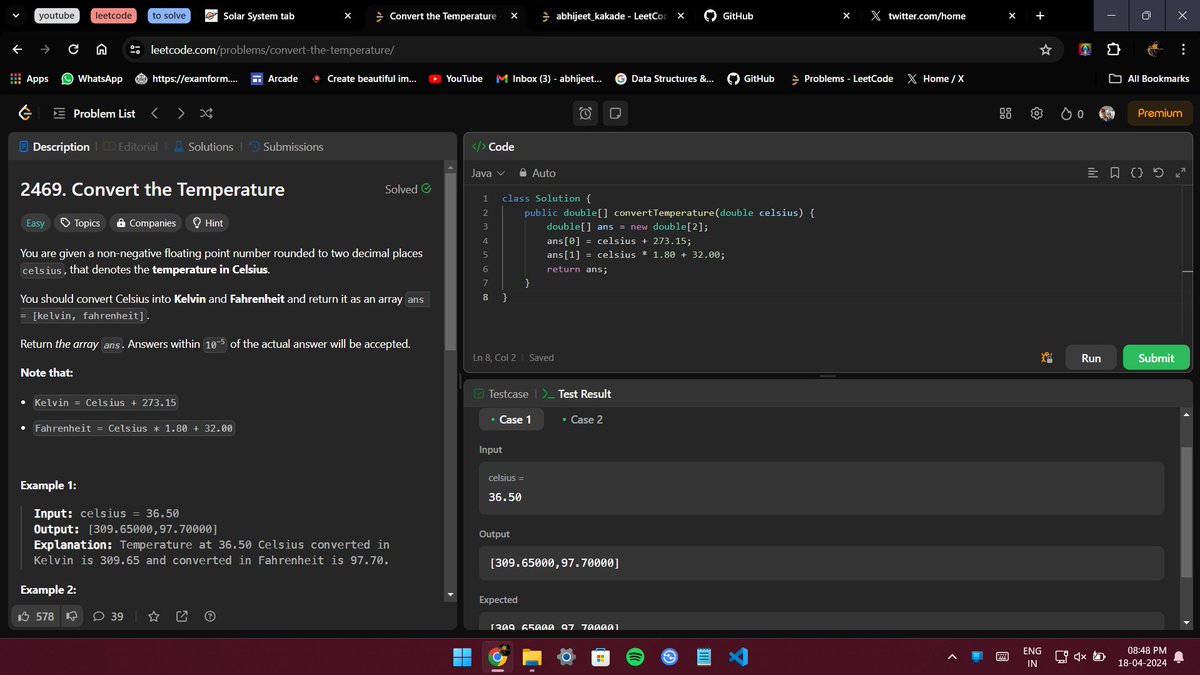
Task: Open the WhatsApp bookmark
Action: [91, 78]
